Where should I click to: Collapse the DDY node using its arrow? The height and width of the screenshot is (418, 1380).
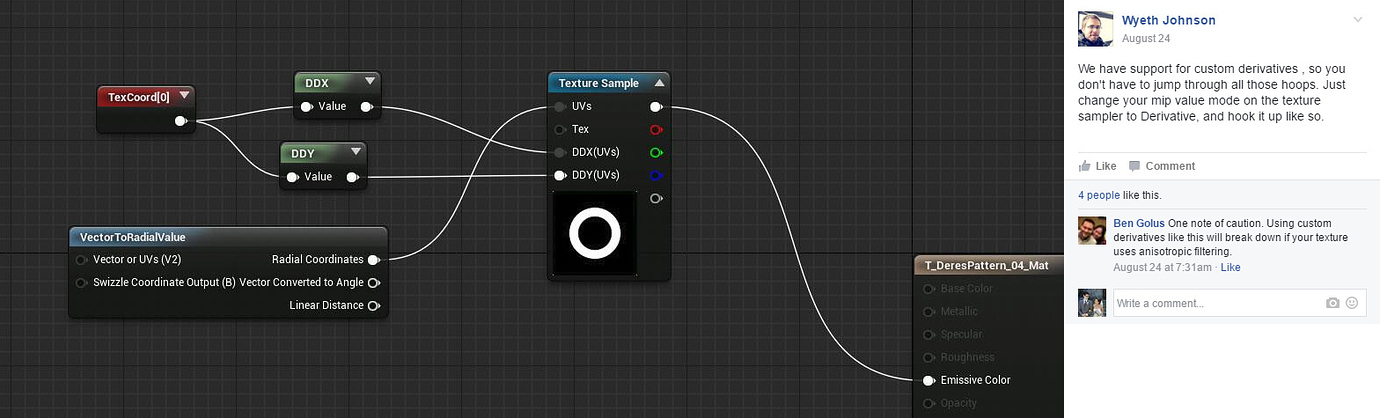pos(355,152)
